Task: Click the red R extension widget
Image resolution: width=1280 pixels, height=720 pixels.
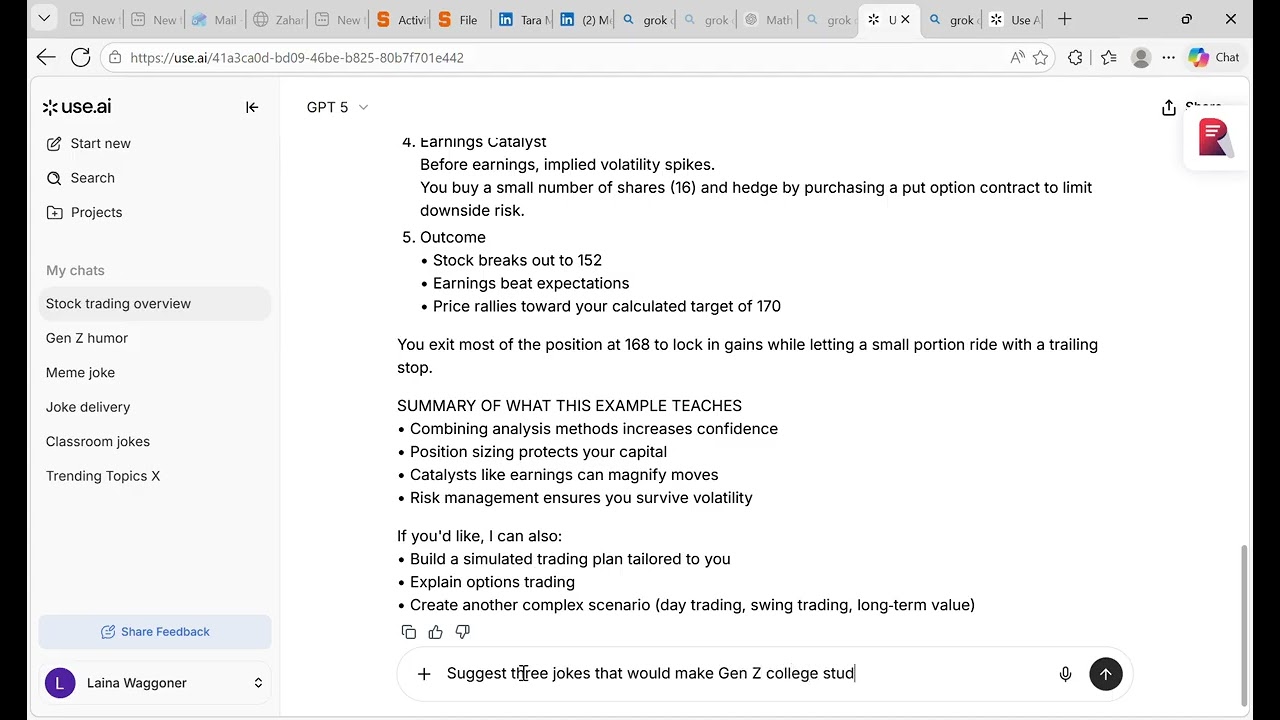Action: 1215,137
